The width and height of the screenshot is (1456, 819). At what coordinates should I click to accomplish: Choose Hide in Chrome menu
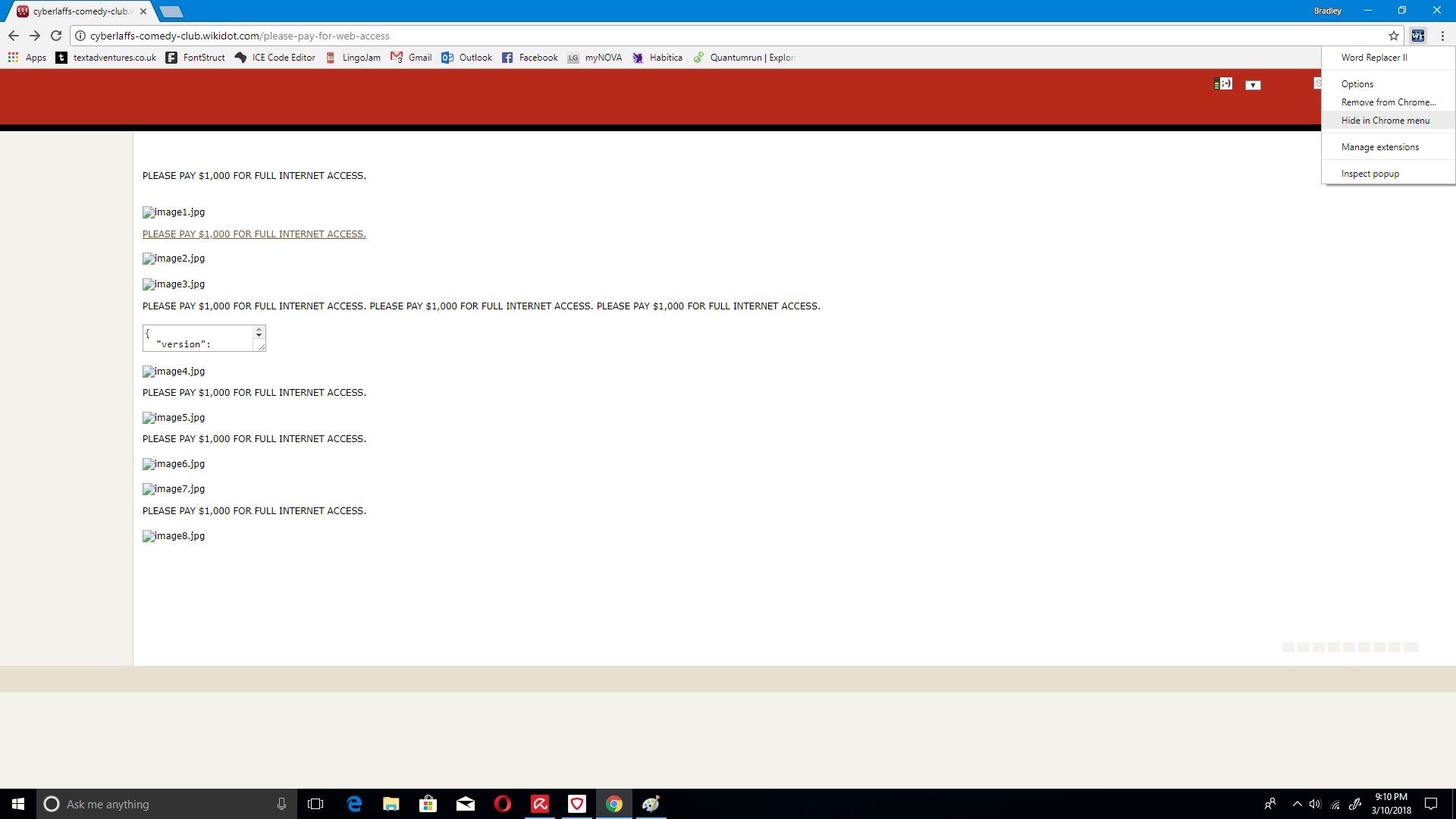pyautogui.click(x=1385, y=121)
